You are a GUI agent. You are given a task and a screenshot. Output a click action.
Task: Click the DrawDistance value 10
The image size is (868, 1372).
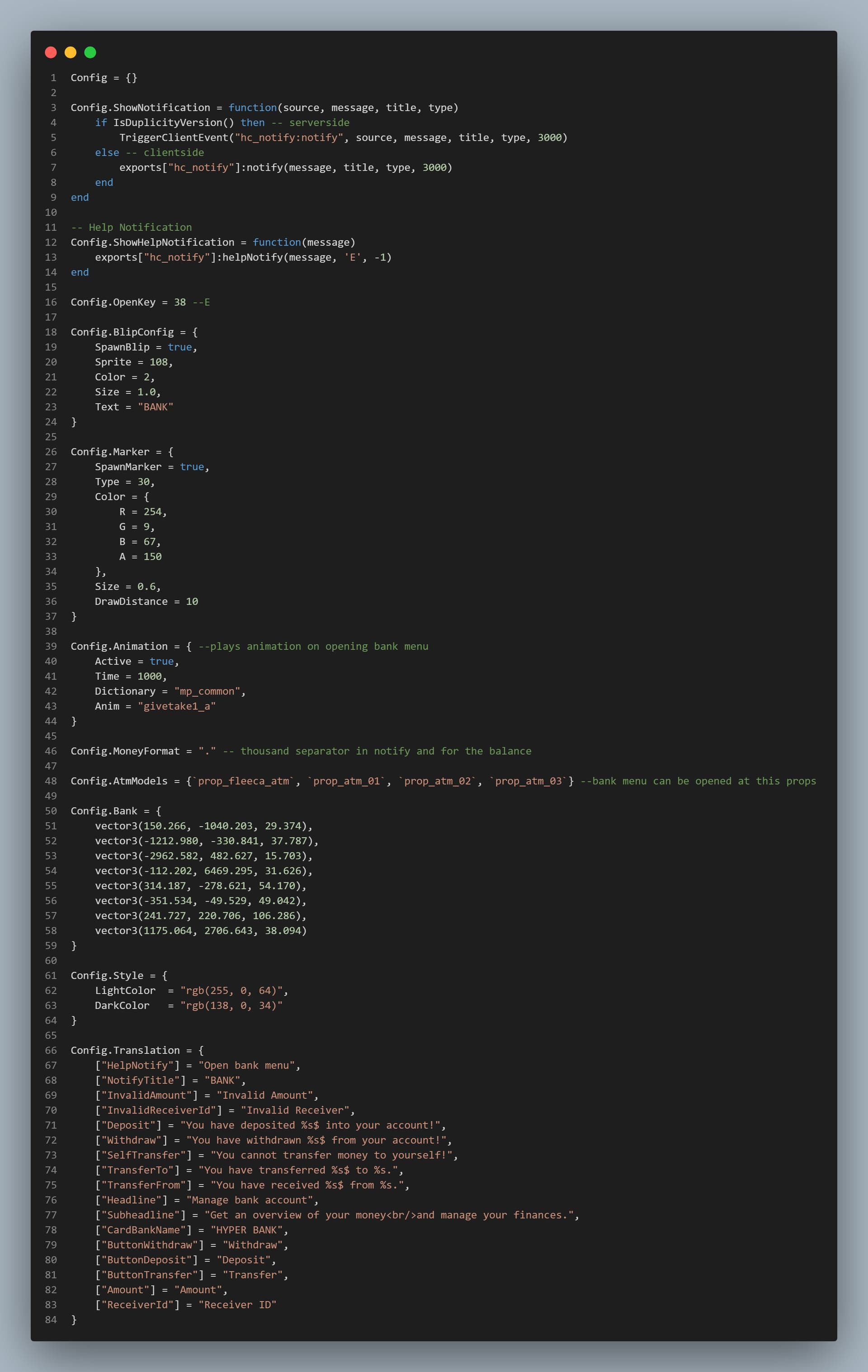point(192,601)
